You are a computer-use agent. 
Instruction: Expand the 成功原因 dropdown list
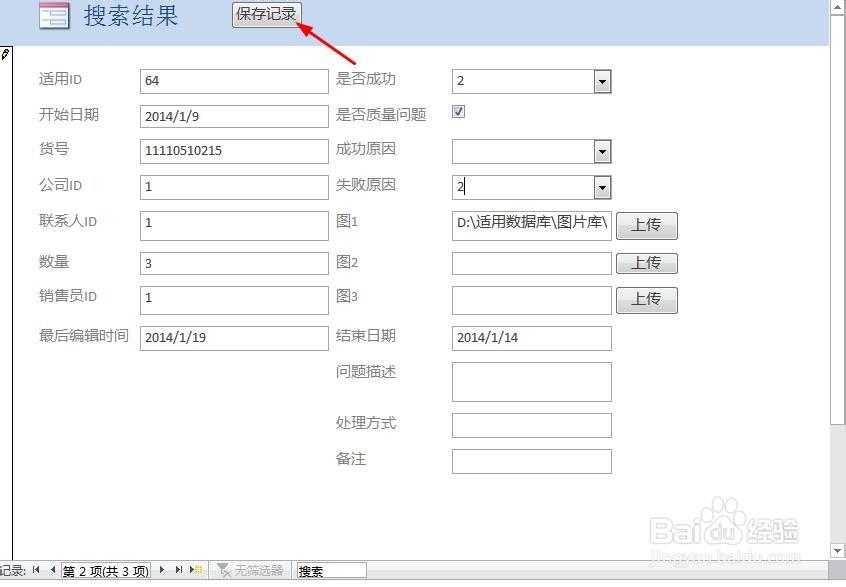(602, 150)
